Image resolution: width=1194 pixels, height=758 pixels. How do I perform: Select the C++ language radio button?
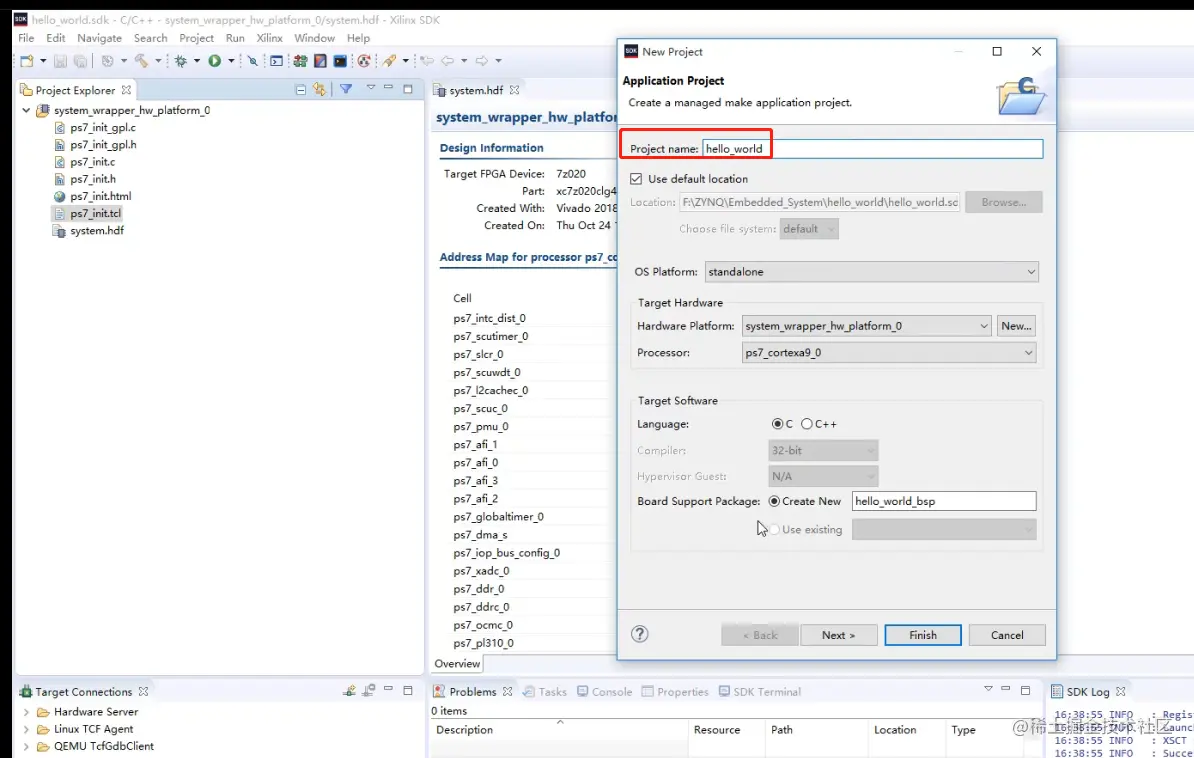[x=806, y=424]
